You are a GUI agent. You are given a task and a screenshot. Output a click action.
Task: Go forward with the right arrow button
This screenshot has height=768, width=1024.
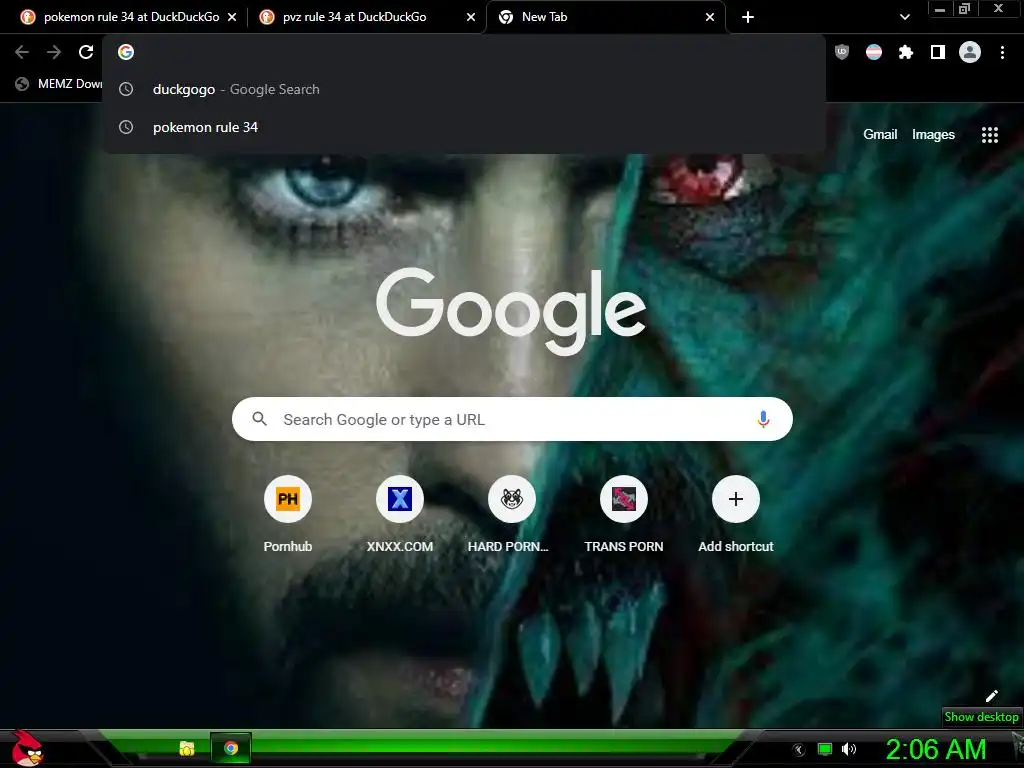click(54, 52)
